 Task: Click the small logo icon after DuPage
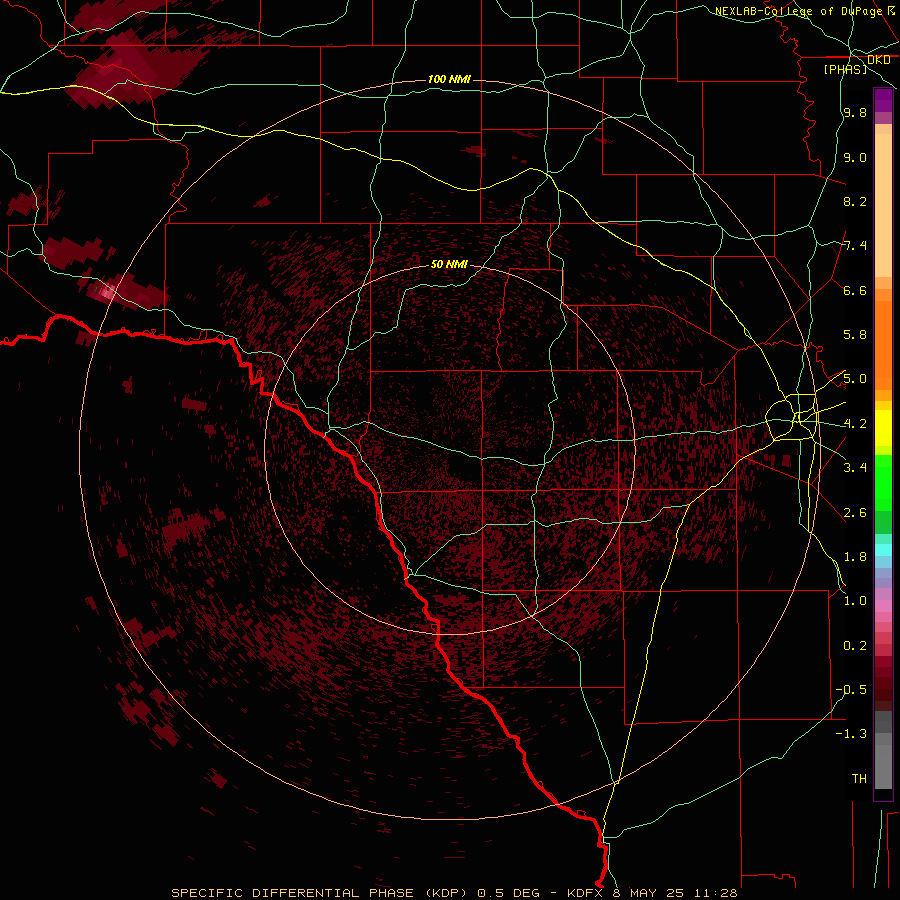point(892,10)
